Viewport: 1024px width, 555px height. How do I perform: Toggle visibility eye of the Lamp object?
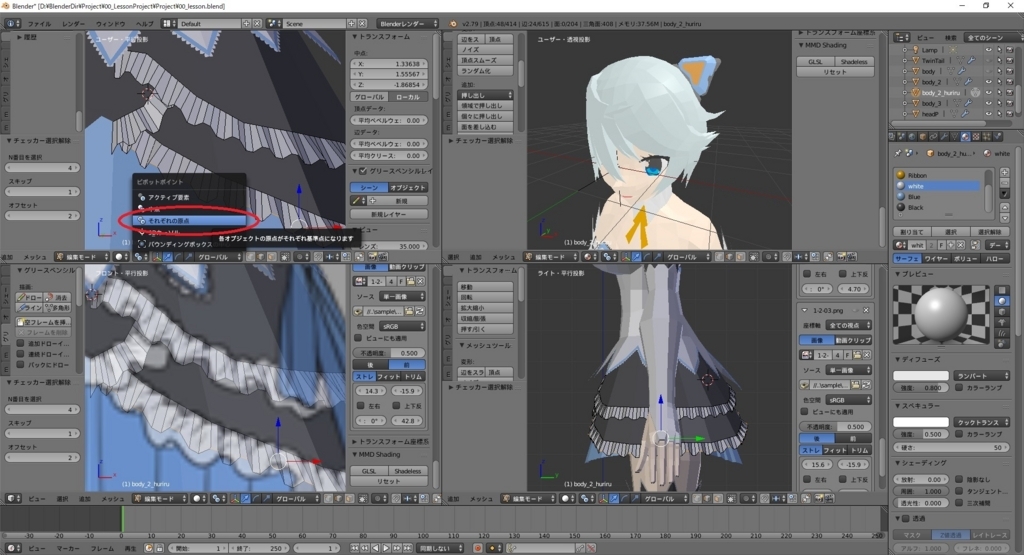coord(988,50)
